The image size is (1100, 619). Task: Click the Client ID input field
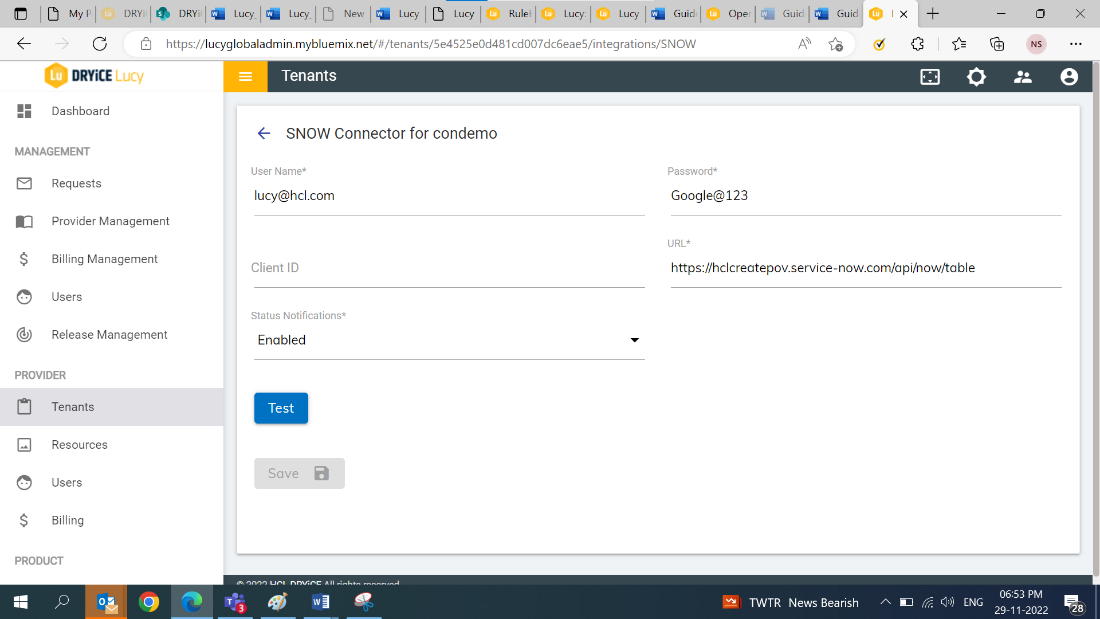click(449, 268)
